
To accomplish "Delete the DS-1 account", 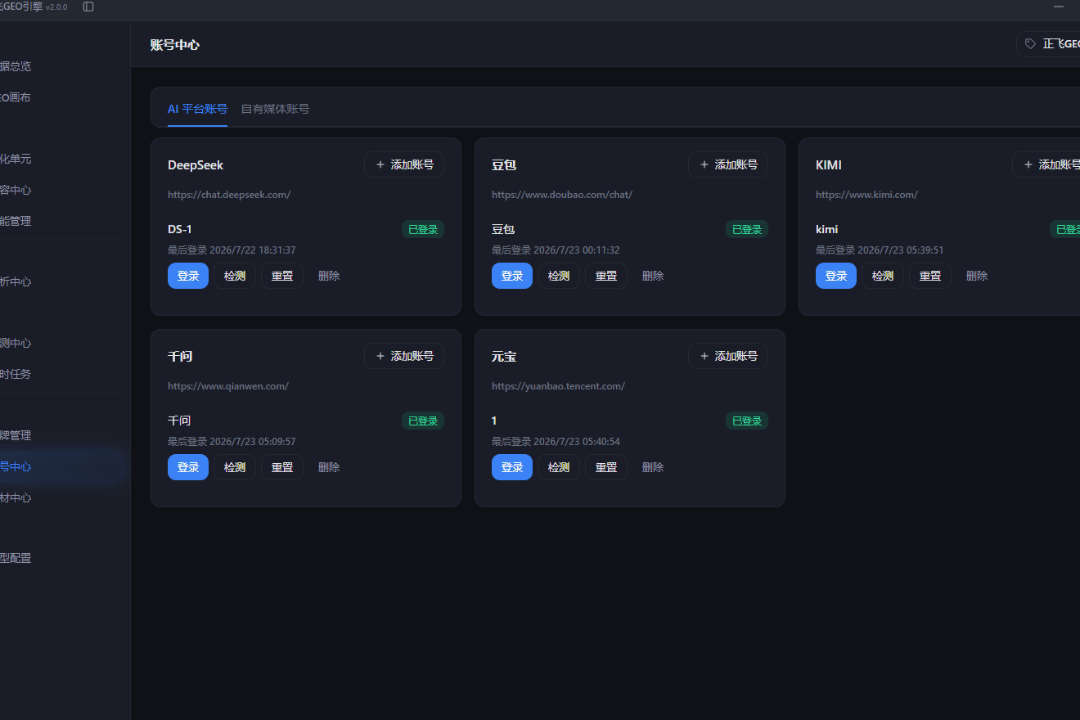I will click(x=329, y=276).
